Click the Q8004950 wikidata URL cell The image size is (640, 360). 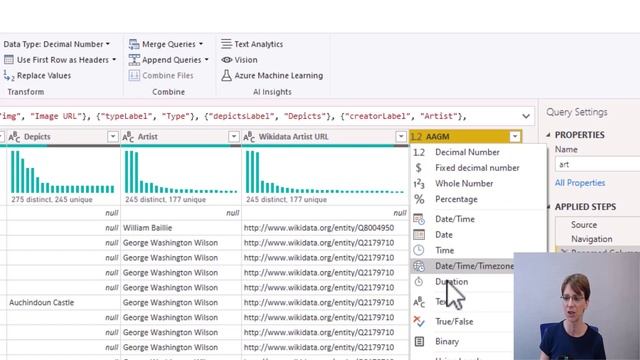click(x=325, y=228)
